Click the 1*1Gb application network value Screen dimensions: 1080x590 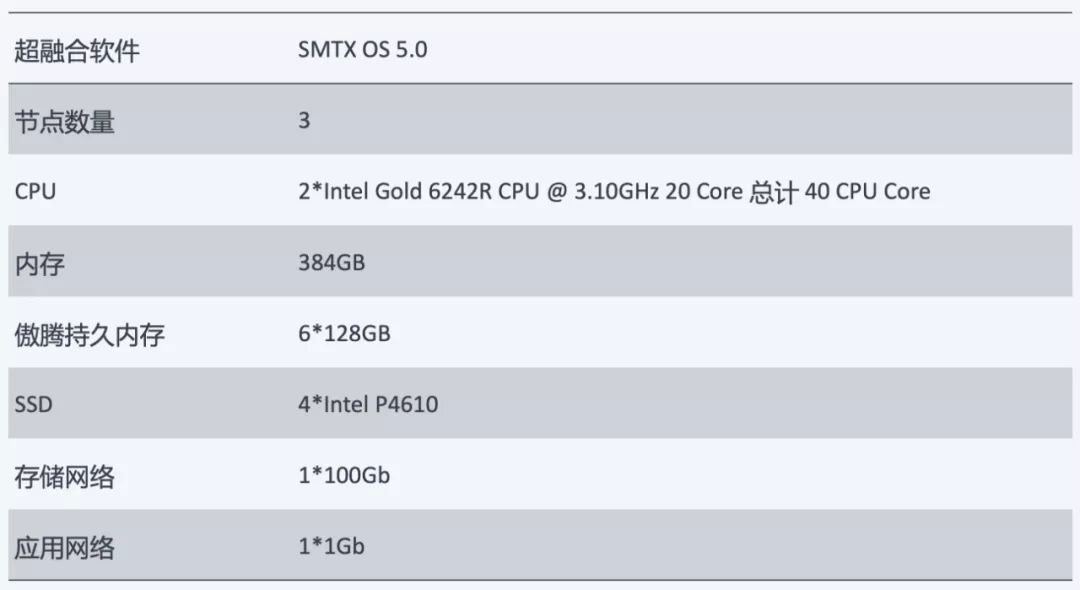[331, 546]
